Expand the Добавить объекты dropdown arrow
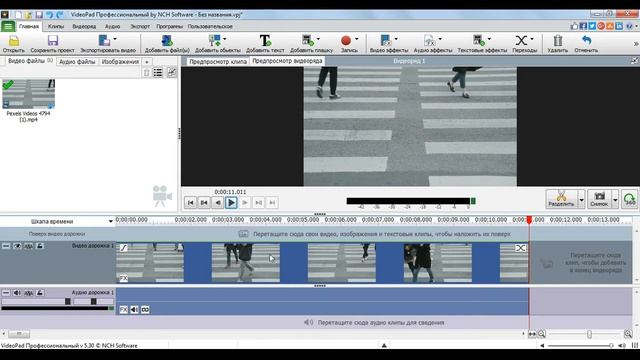Image resolution: width=640 pixels, height=360 pixels. tap(225, 39)
